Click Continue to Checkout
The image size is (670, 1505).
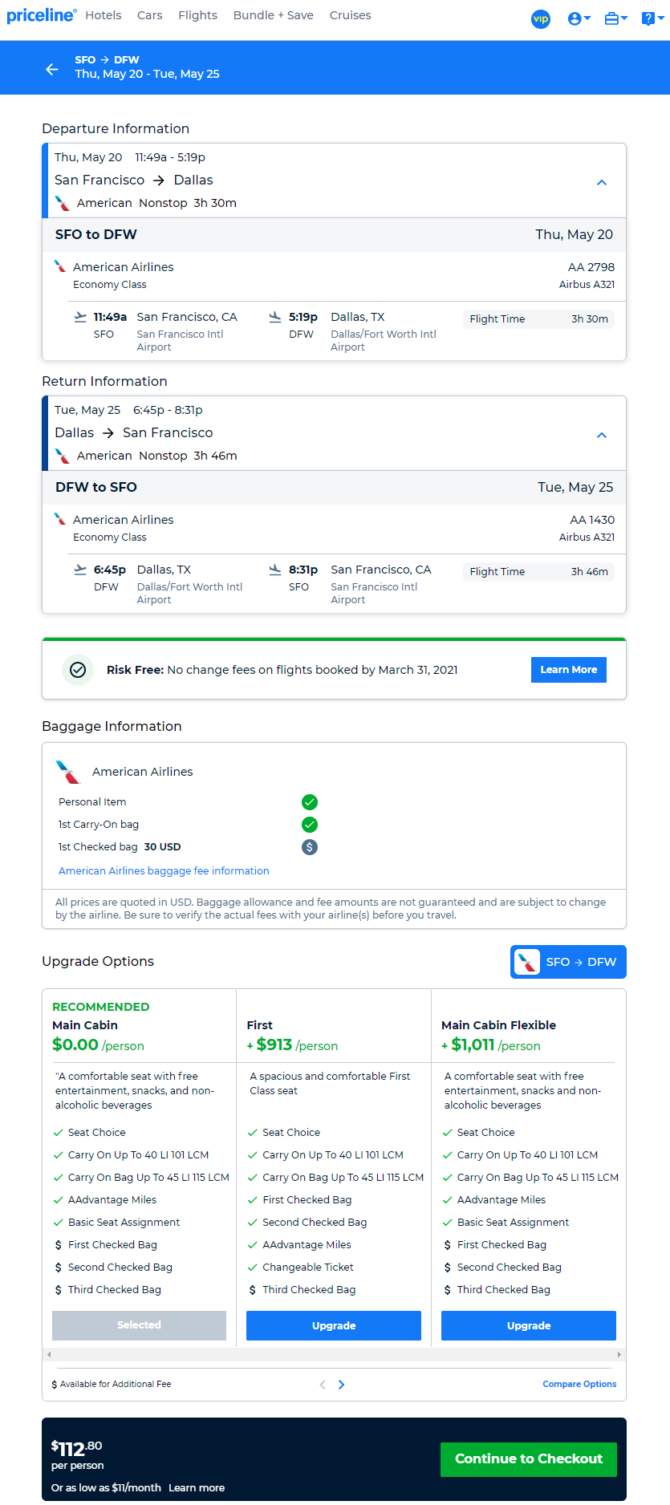click(x=529, y=1459)
